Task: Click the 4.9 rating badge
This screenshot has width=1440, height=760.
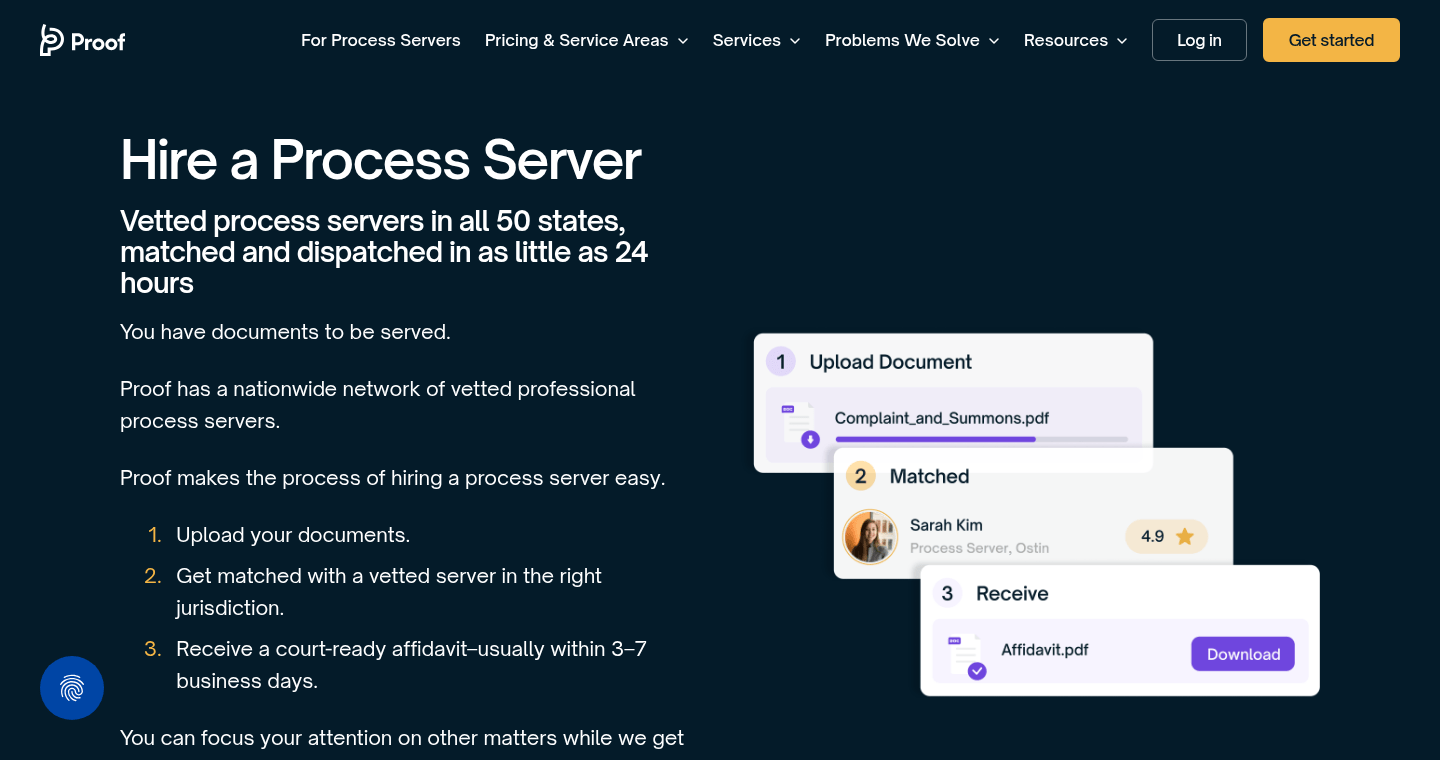Action: [x=1166, y=537]
